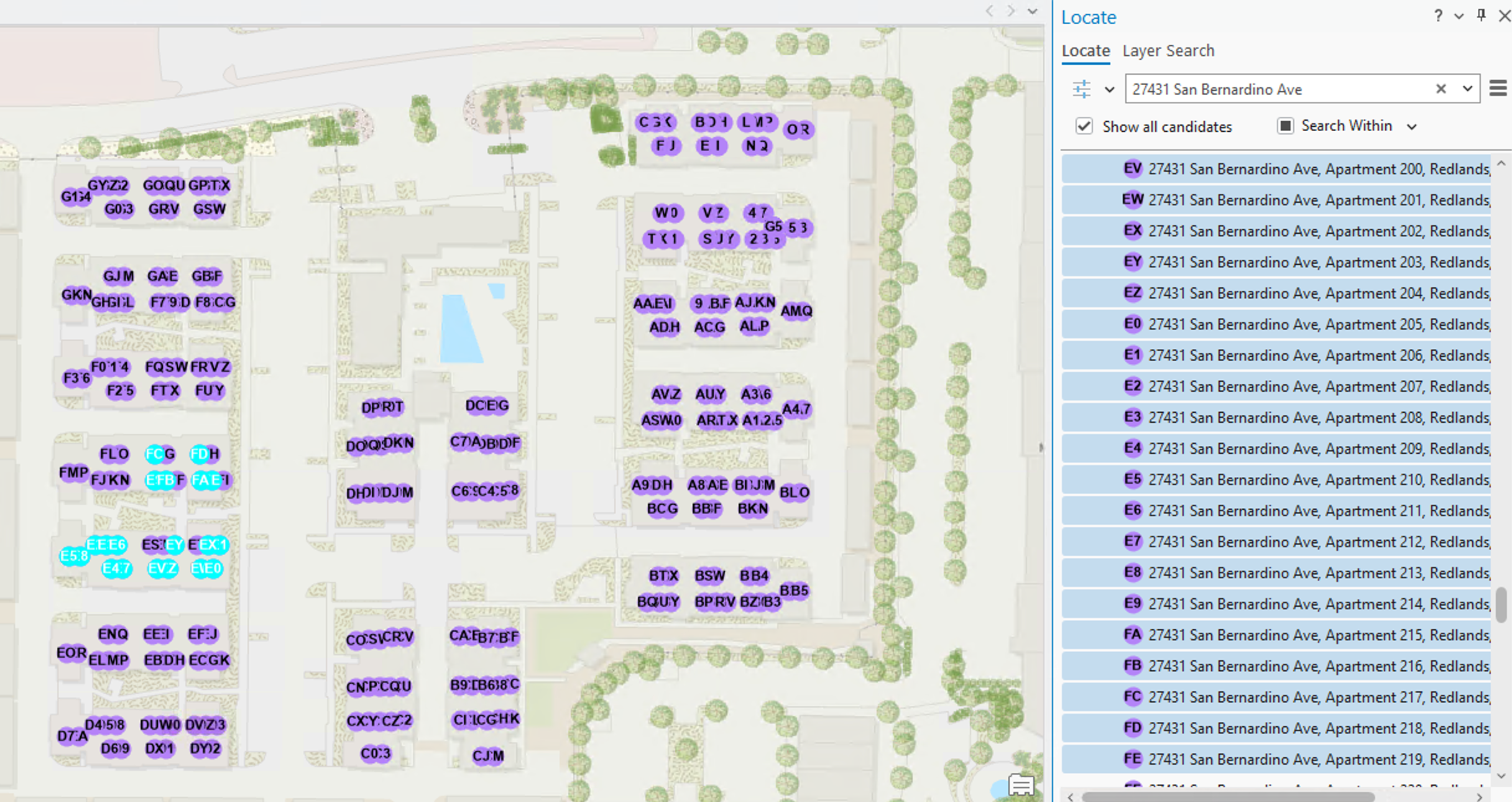Toggle the auto-hide pin on the Locate pane
This screenshot has height=802, width=1512.
tap(1480, 16)
